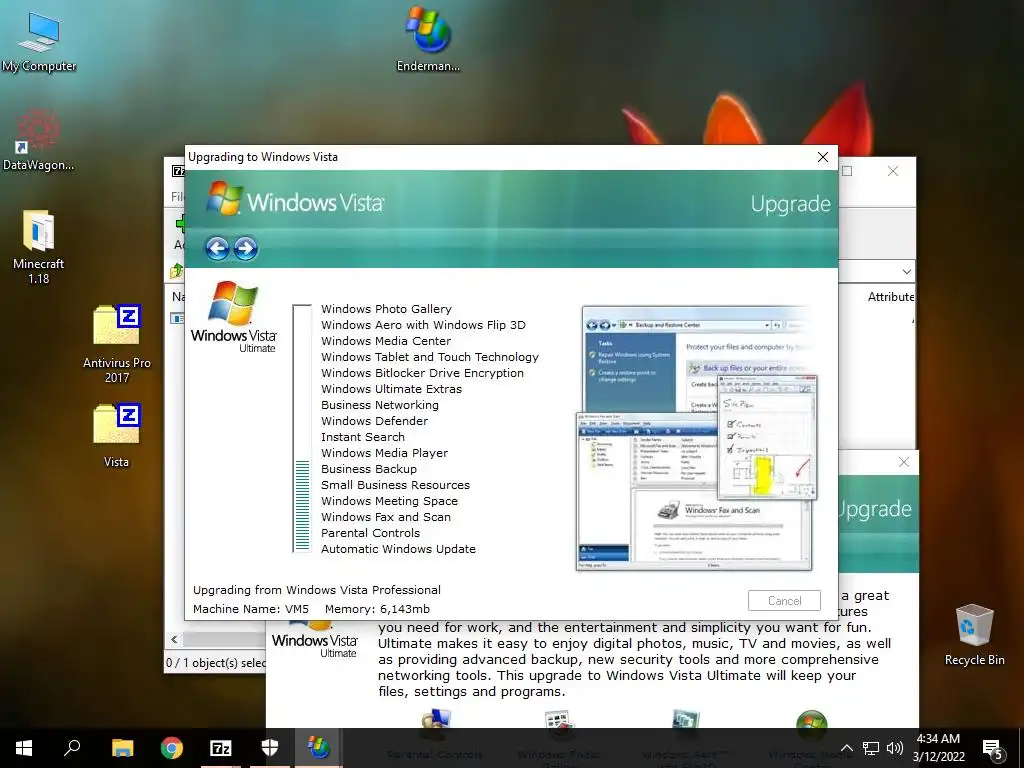The image size is (1024, 768).
Task: Select 'Instant Search' feature text
Action: tap(362, 437)
